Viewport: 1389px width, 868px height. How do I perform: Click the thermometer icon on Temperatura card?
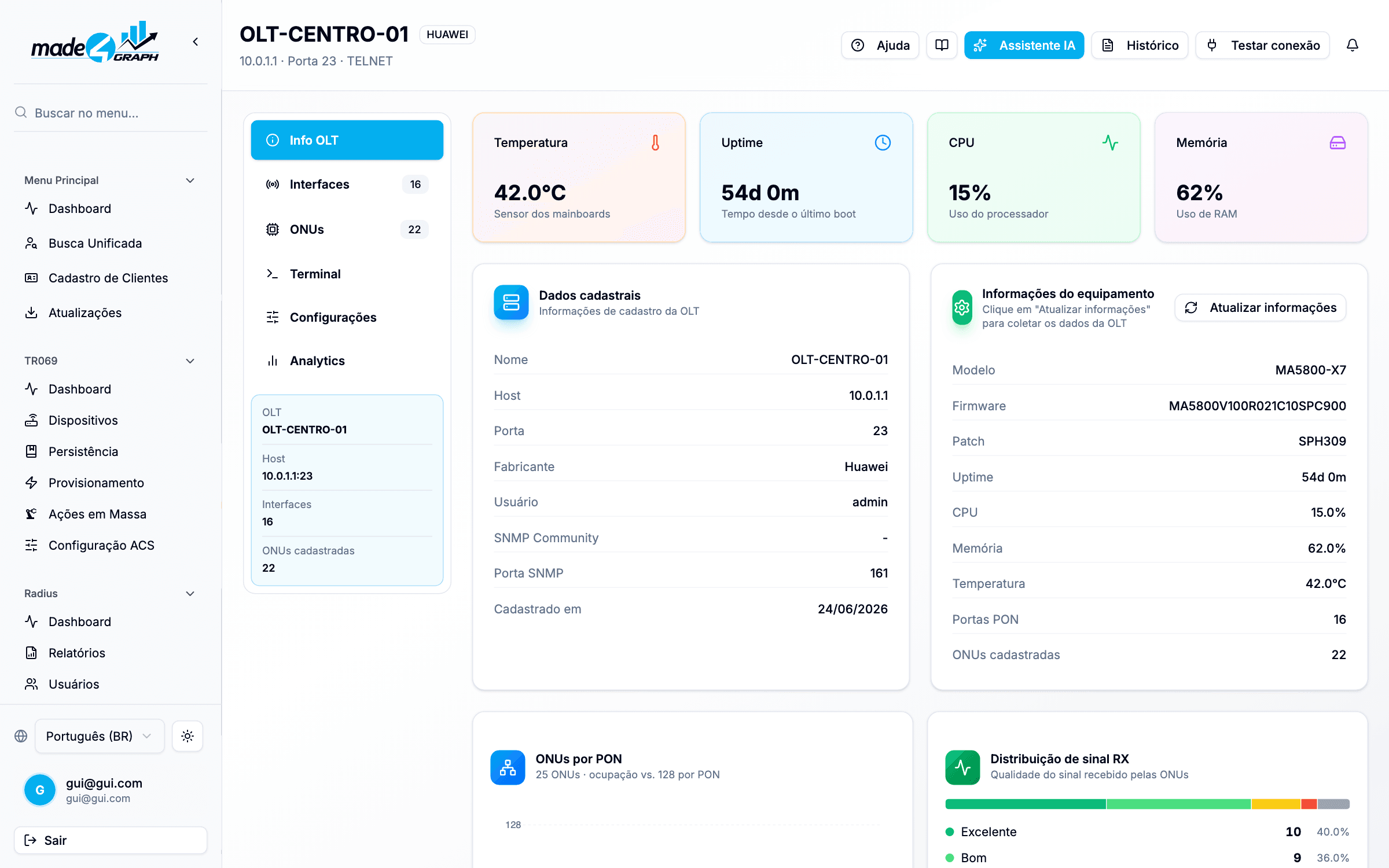pyautogui.click(x=655, y=142)
